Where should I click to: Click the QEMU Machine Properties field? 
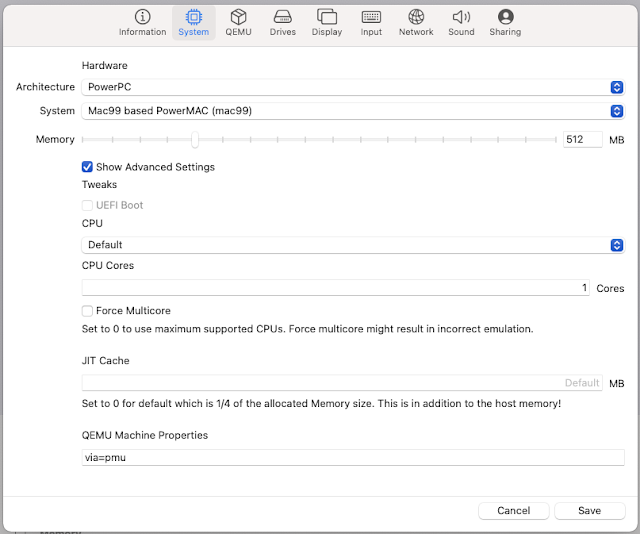353,457
